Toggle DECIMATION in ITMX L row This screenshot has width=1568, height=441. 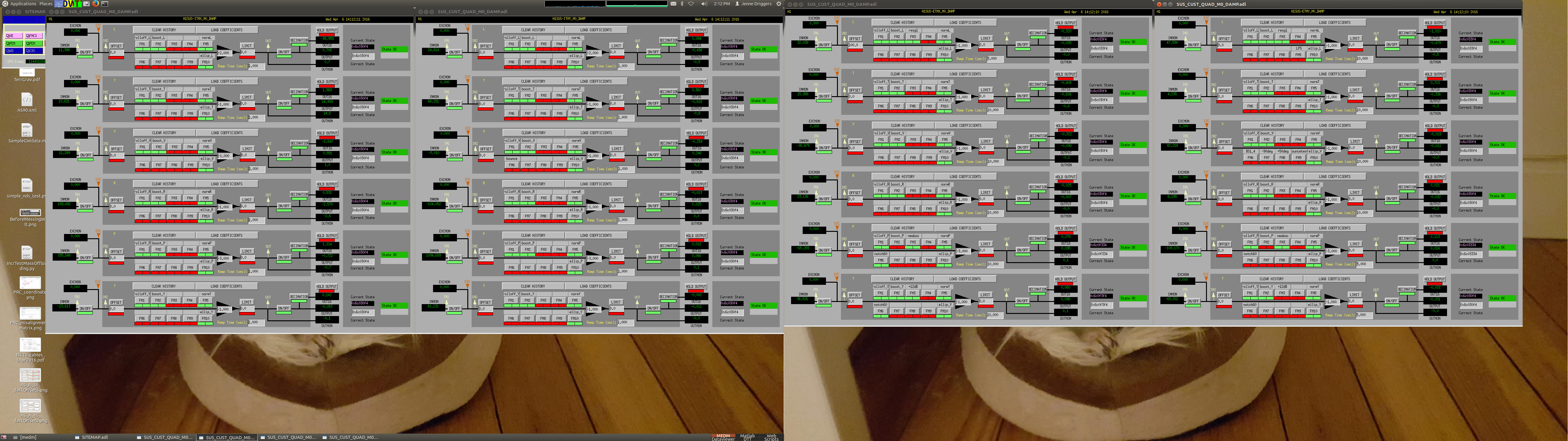(x=300, y=40)
